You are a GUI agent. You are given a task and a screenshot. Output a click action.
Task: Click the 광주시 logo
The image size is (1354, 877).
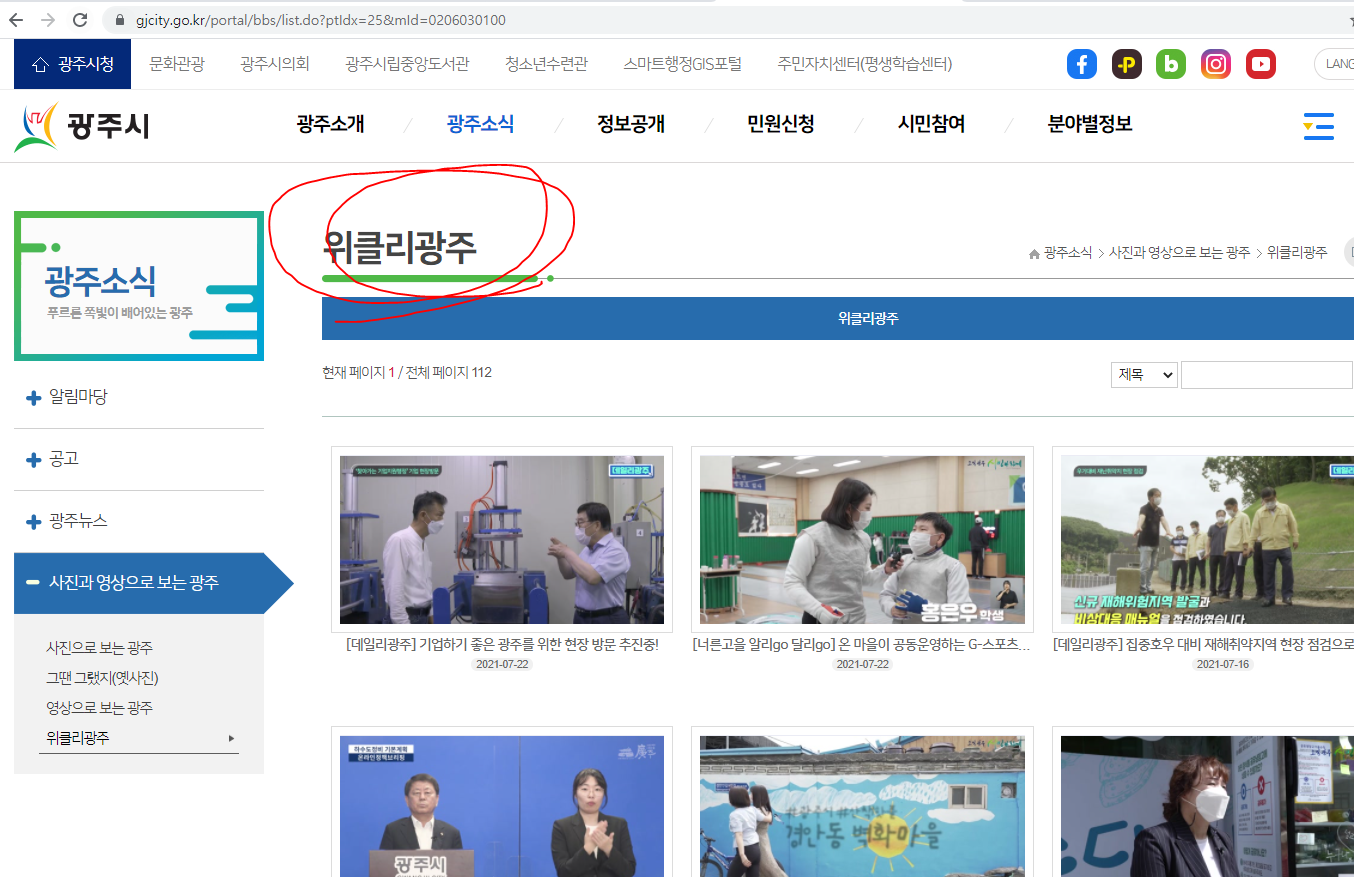[82, 127]
